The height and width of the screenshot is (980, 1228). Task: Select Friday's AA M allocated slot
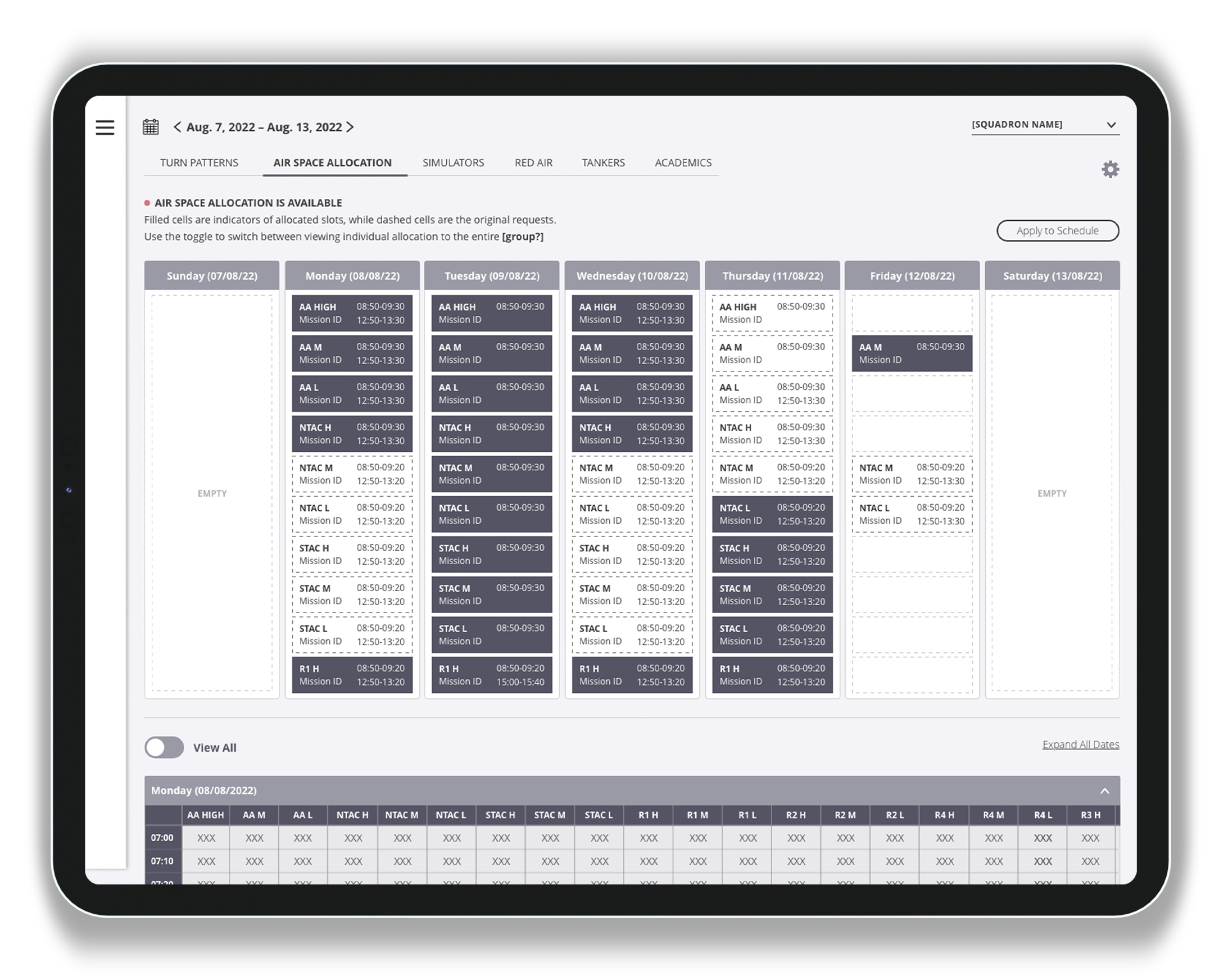[x=912, y=353]
